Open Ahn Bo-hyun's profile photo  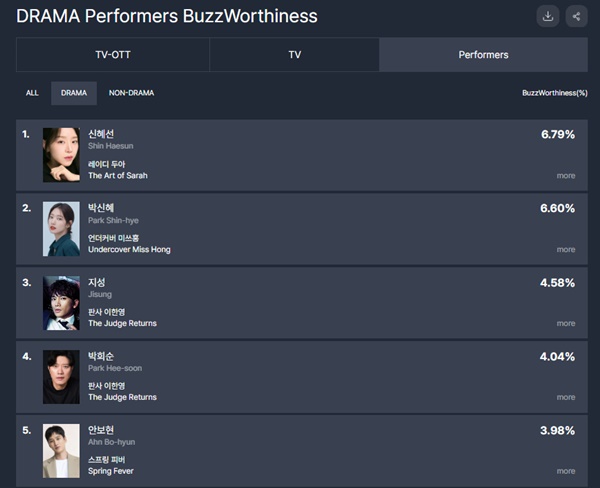[61, 451]
